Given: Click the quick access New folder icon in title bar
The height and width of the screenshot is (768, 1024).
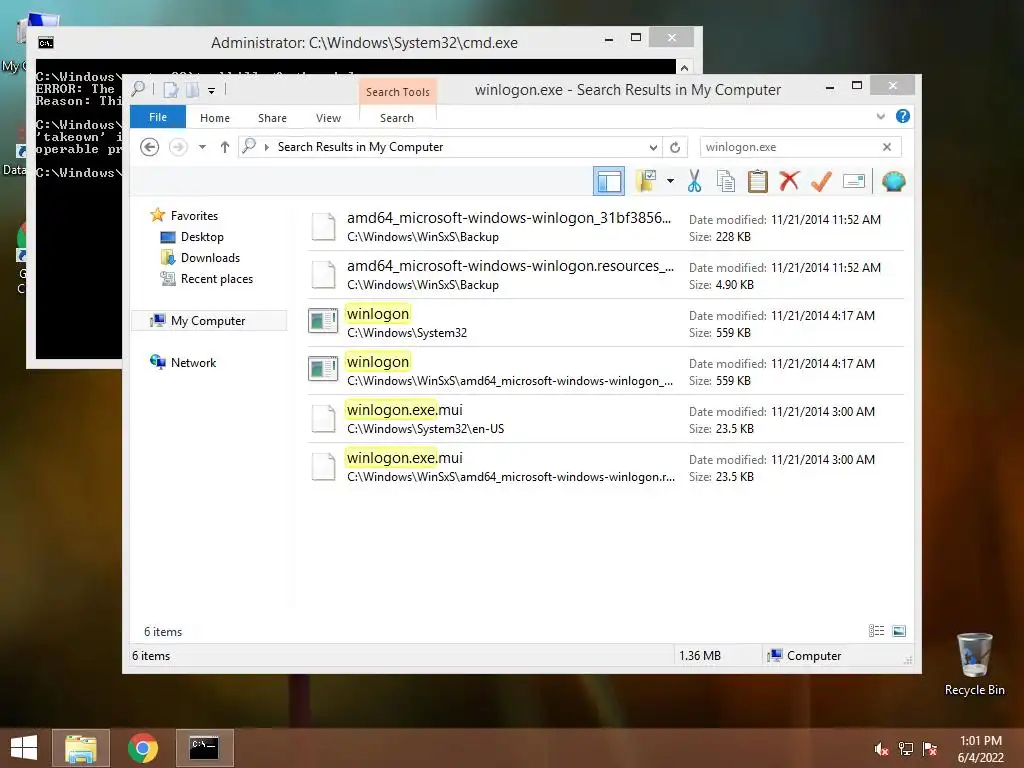Looking at the screenshot, I should 193,90.
